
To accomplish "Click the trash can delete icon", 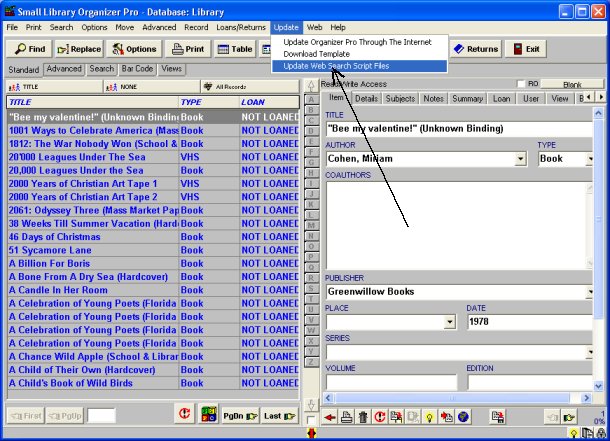I will pyautogui.click(x=363, y=417).
